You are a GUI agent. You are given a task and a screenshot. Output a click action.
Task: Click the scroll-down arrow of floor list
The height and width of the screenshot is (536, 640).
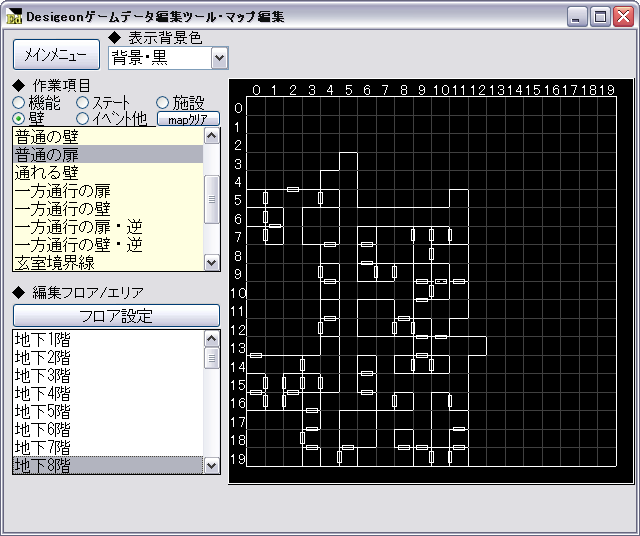coord(211,465)
